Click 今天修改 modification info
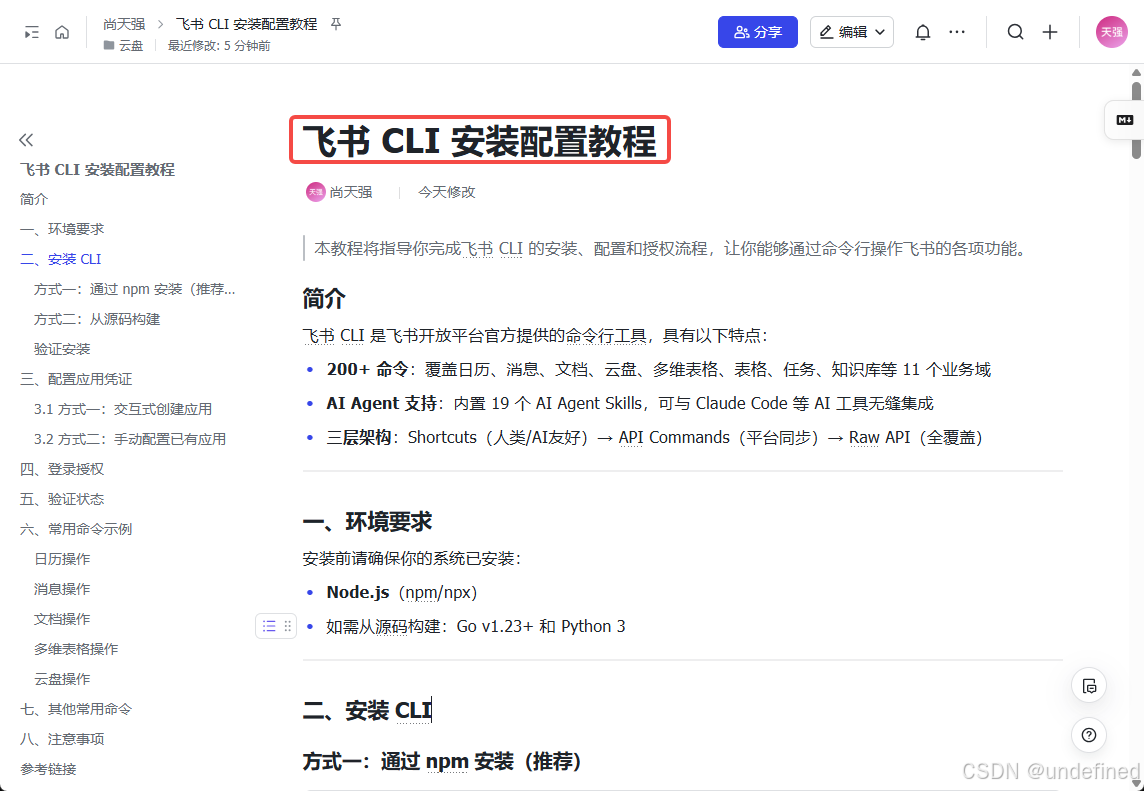1144x791 pixels. (447, 192)
